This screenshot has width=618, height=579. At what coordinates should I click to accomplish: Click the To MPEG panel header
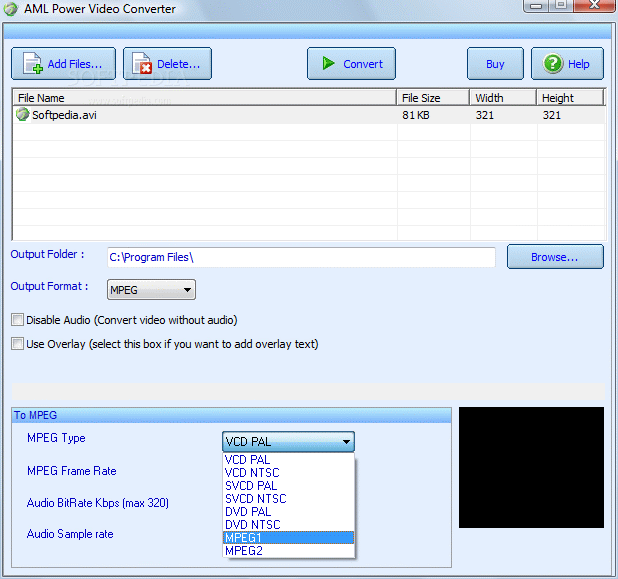(231, 415)
